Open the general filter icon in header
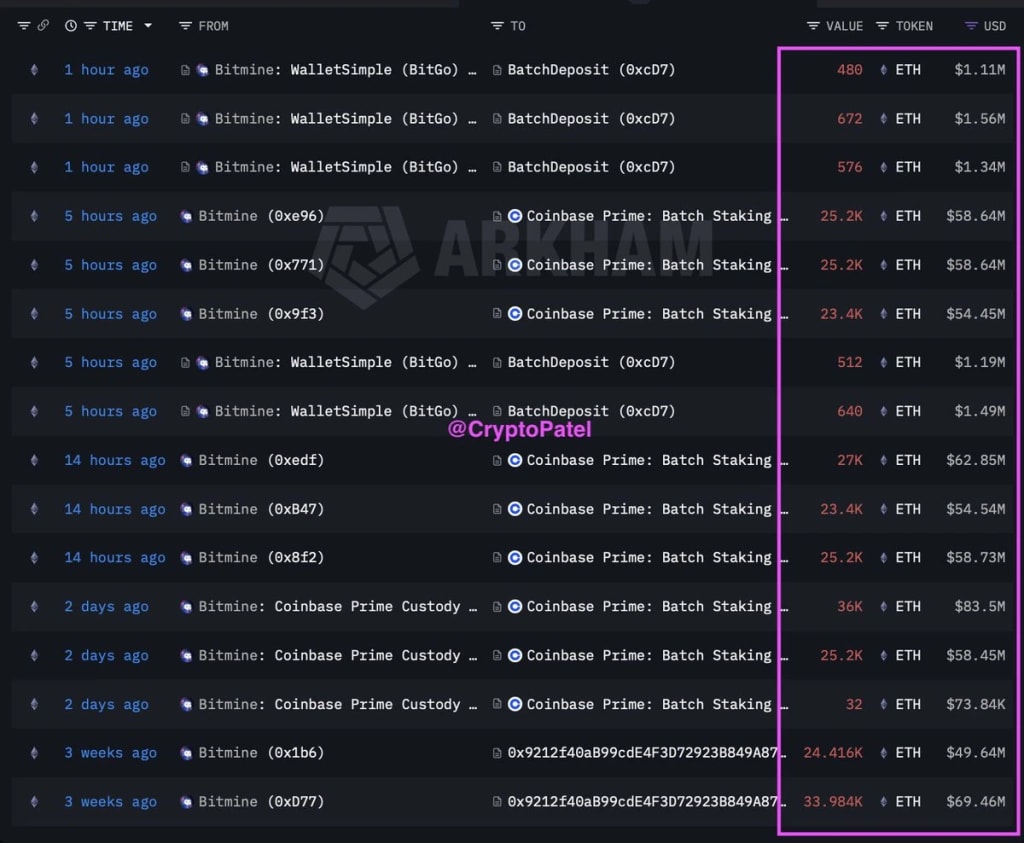The height and width of the screenshot is (843, 1024). [x=24, y=26]
